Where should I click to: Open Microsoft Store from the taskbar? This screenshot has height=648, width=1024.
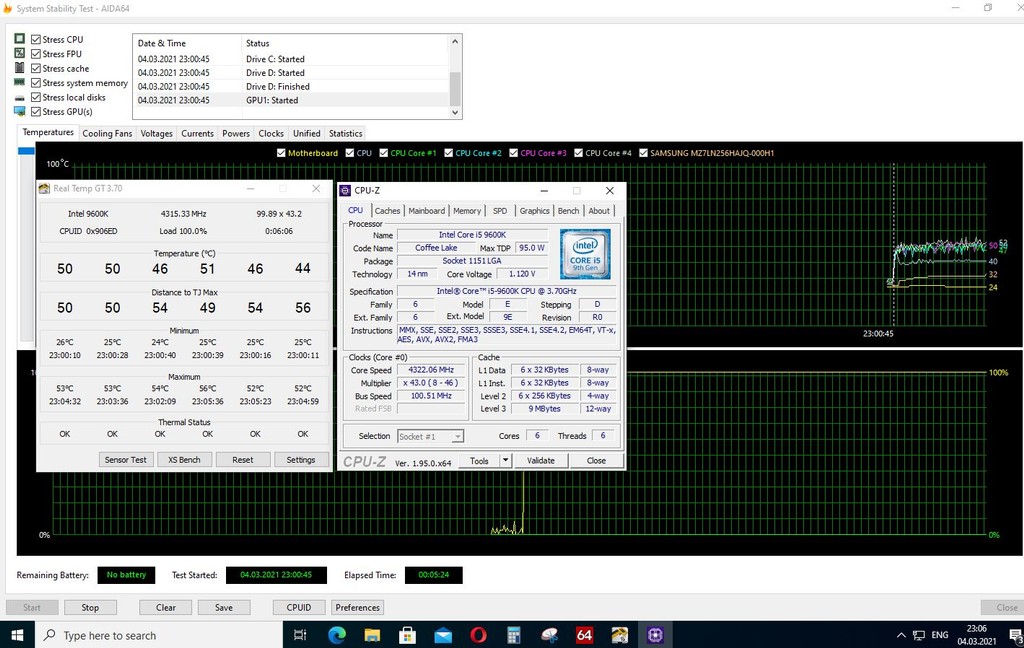point(407,635)
